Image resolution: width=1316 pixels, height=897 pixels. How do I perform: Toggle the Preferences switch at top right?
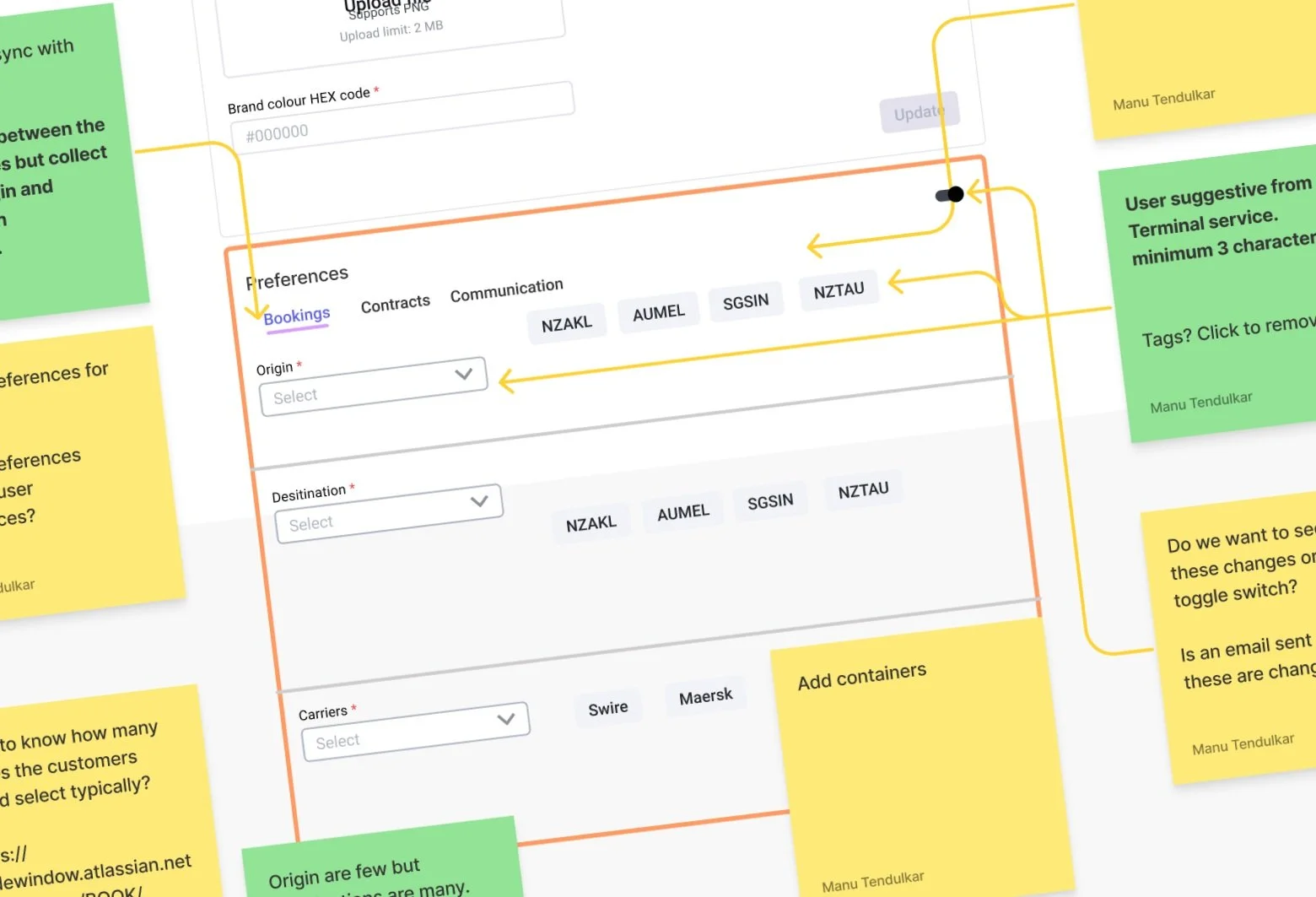tap(950, 195)
